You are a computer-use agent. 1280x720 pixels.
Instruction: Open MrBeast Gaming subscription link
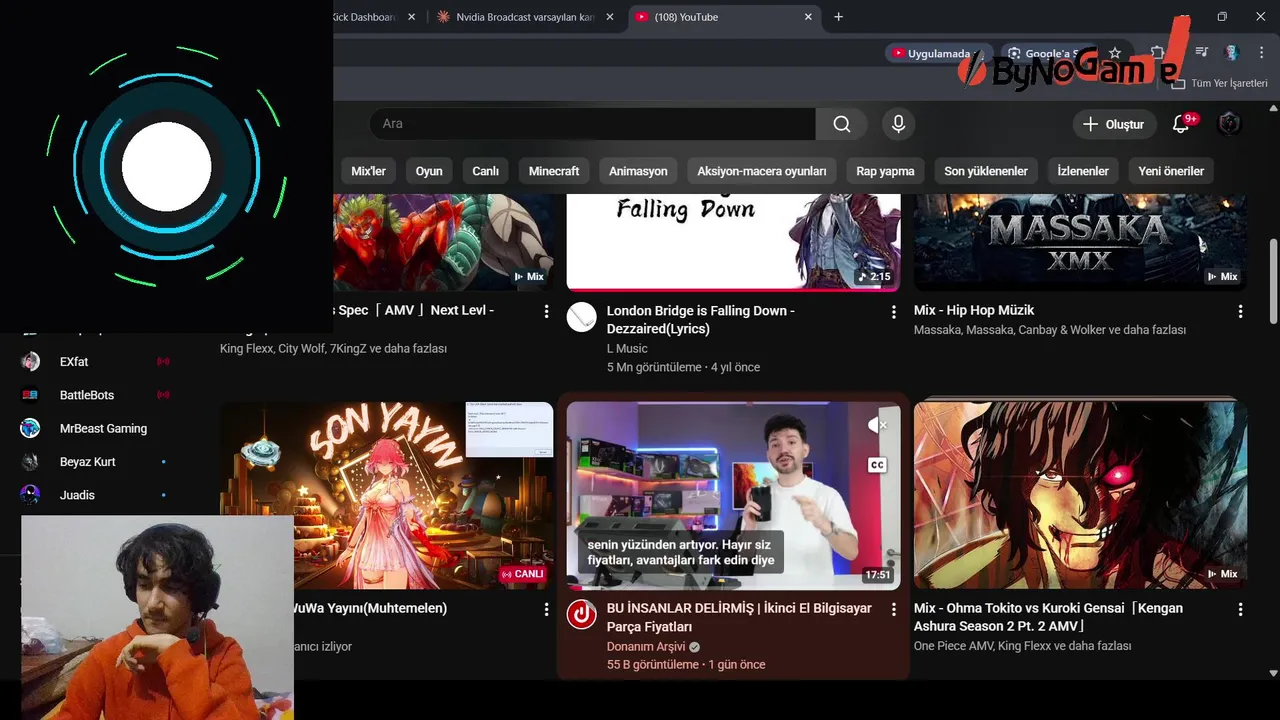pyautogui.click(x=103, y=428)
